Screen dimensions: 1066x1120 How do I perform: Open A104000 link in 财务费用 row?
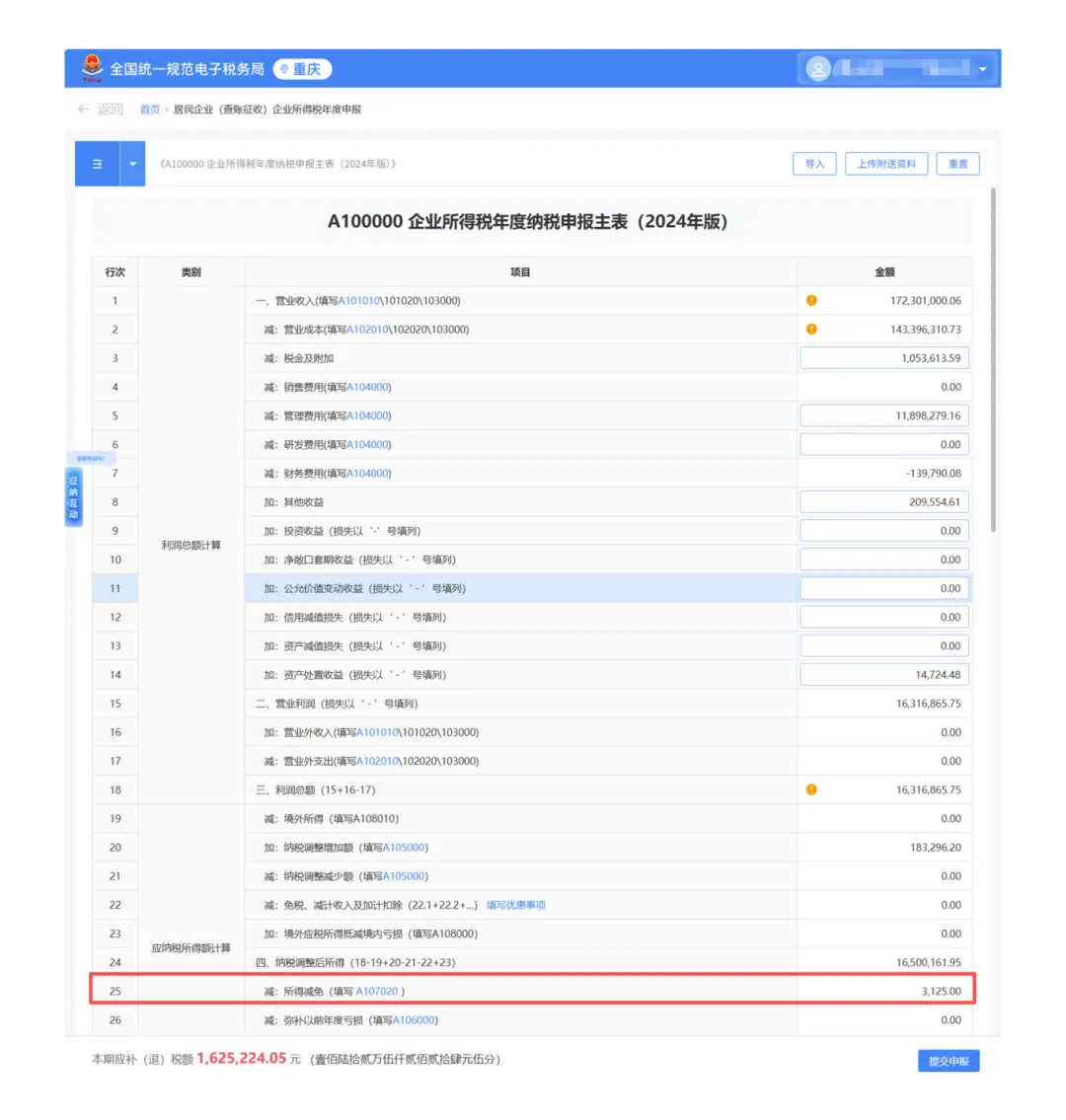(x=368, y=473)
